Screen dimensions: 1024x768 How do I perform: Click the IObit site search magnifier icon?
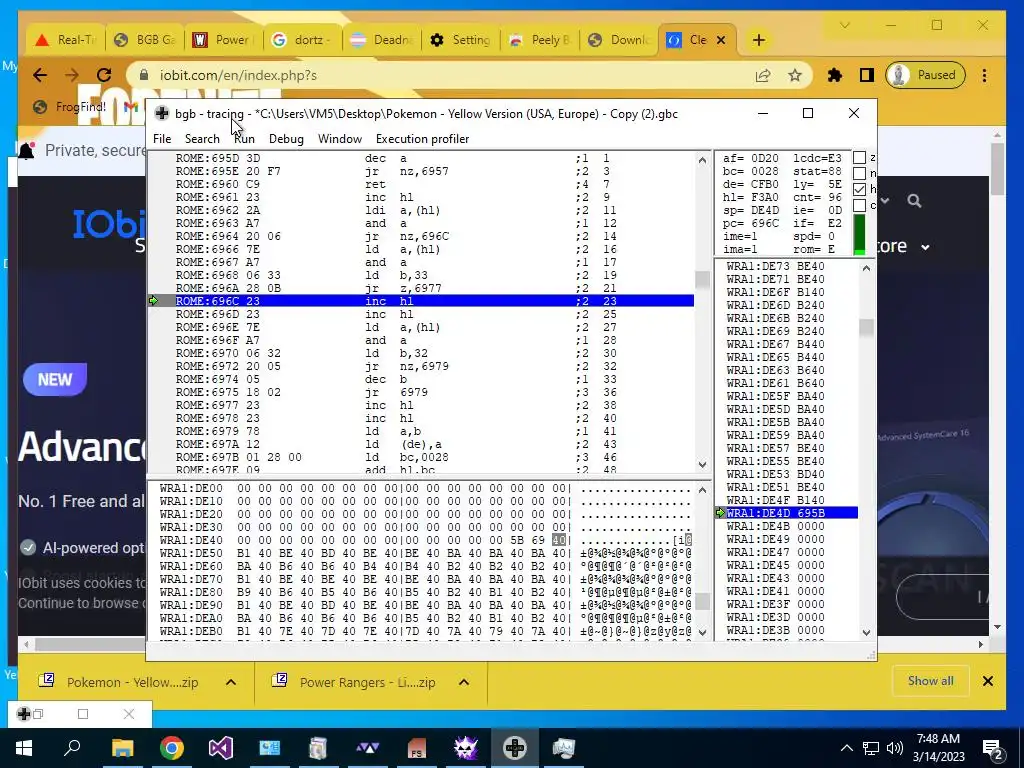click(914, 201)
